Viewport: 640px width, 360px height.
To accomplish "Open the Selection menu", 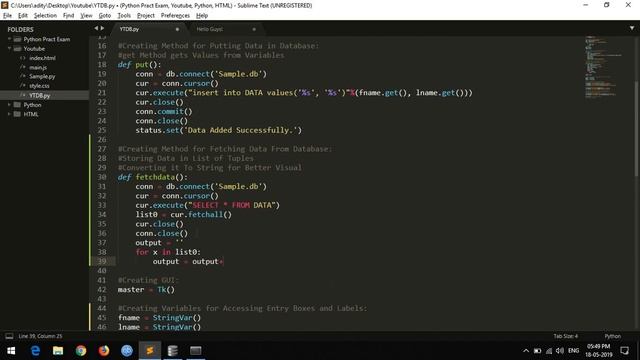I will [45, 16].
